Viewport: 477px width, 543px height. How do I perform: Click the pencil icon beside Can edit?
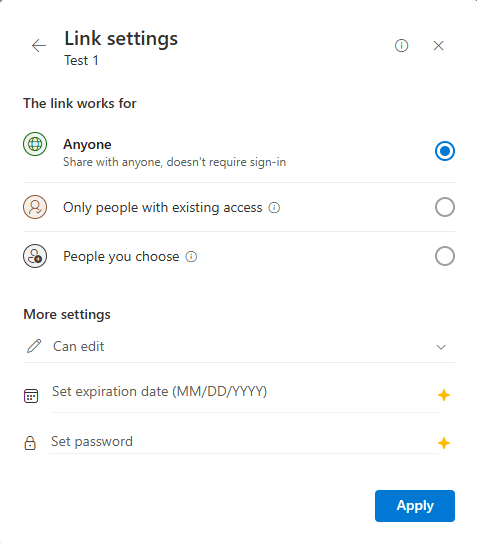[34, 346]
